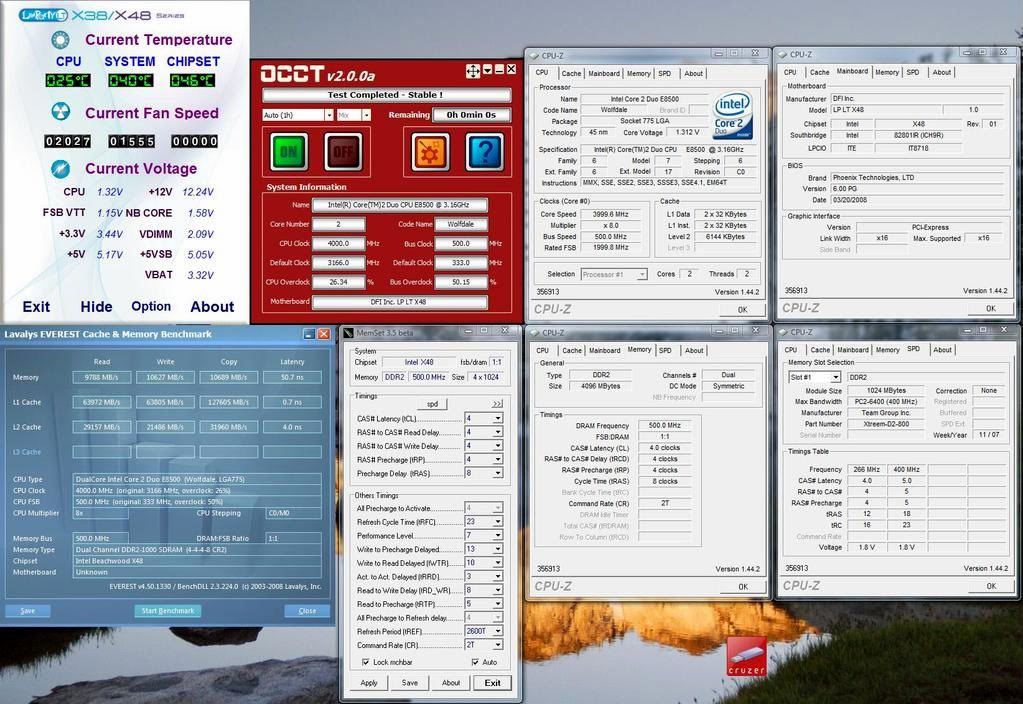
Task: Open RAS# to CAS# Read Delay dropdown
Action: pyautogui.click(x=498, y=432)
